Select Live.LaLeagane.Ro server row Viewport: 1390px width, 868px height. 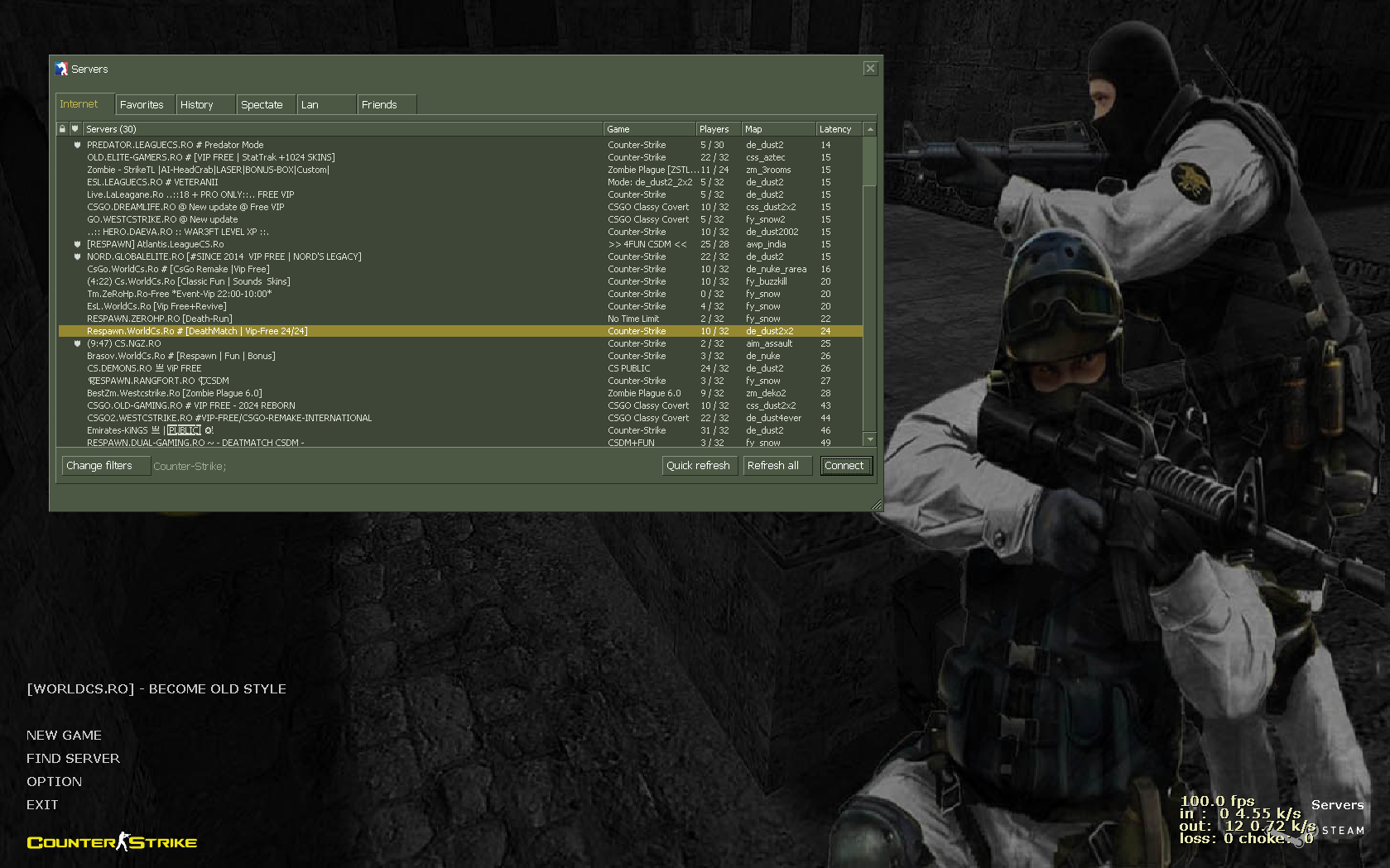460,194
